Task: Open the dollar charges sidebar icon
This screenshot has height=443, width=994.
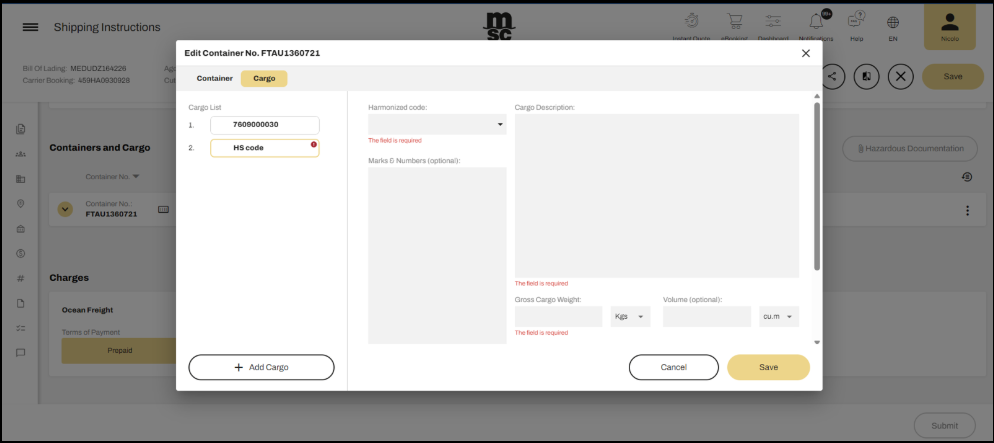Action: click(20, 254)
